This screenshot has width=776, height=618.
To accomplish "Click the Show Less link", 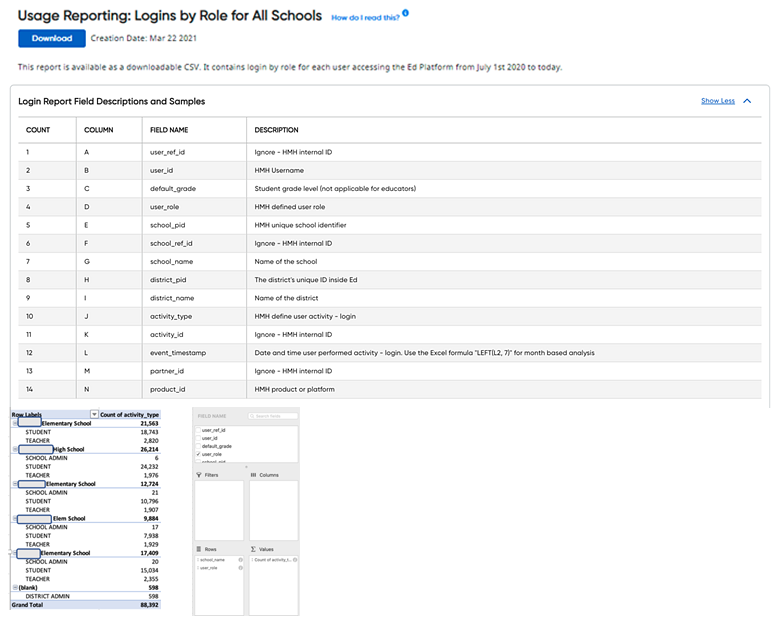I will (x=718, y=101).
